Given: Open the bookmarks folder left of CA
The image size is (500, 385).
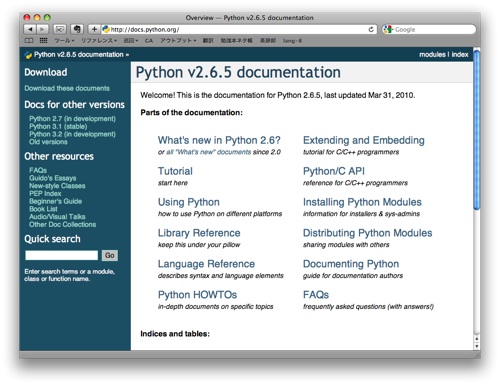Looking at the screenshot, I should click(131, 41).
